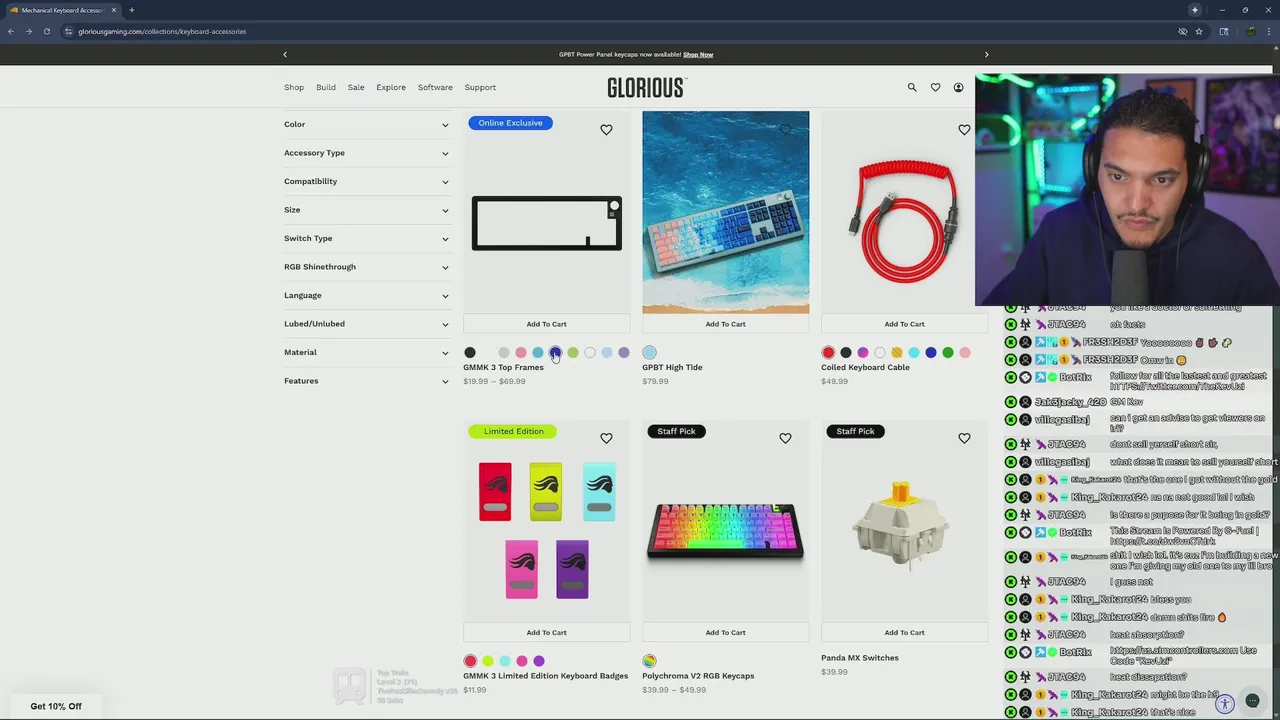Open Polychroma V2 RGB Keycaps product image

coord(725,521)
